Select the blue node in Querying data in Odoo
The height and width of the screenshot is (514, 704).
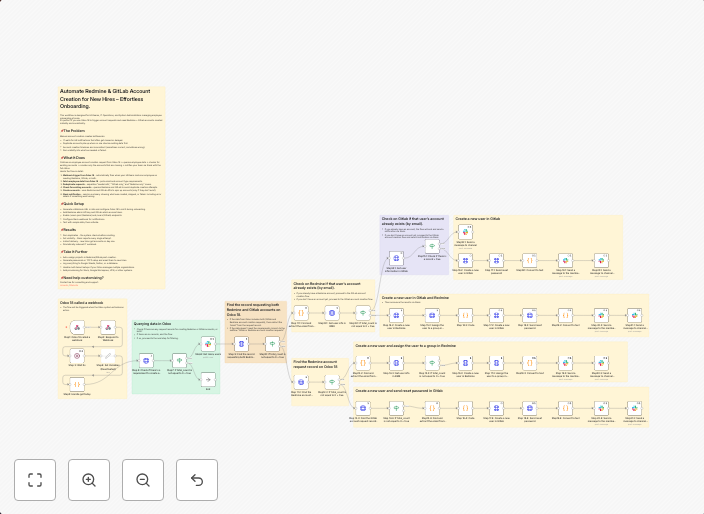(x=146, y=360)
